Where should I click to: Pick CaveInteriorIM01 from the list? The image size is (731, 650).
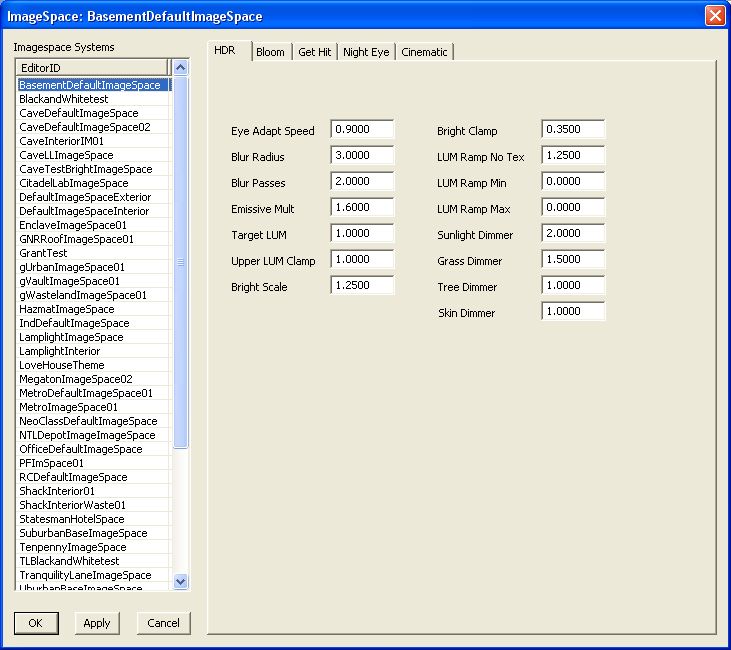click(x=93, y=141)
